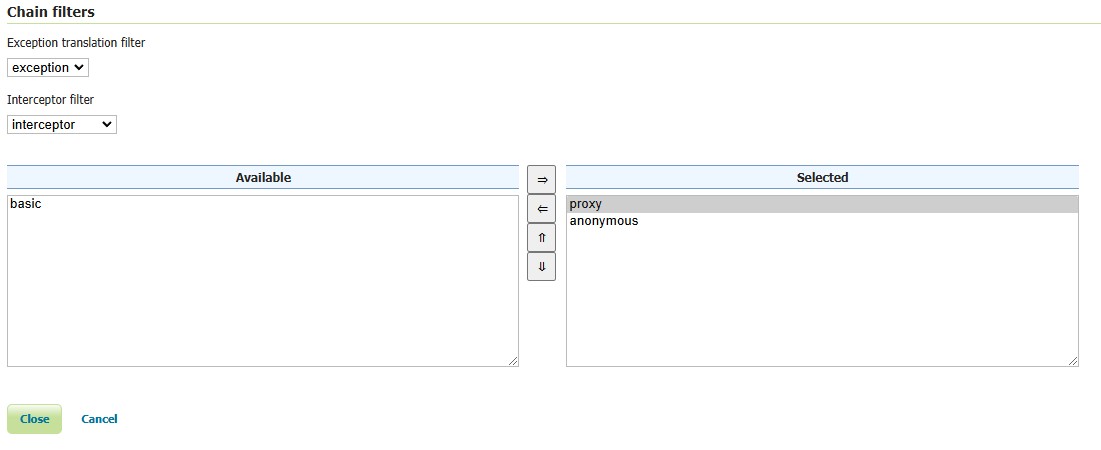
Task: Select proxy in the Selected list
Action: tap(586, 204)
